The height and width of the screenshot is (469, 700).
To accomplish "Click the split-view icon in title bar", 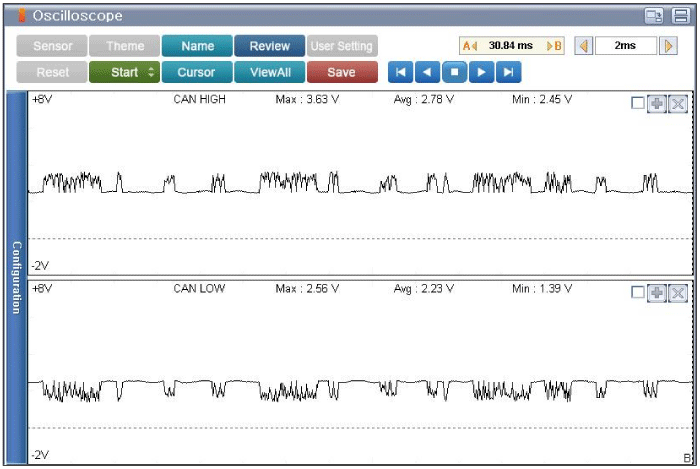I will 681,16.
